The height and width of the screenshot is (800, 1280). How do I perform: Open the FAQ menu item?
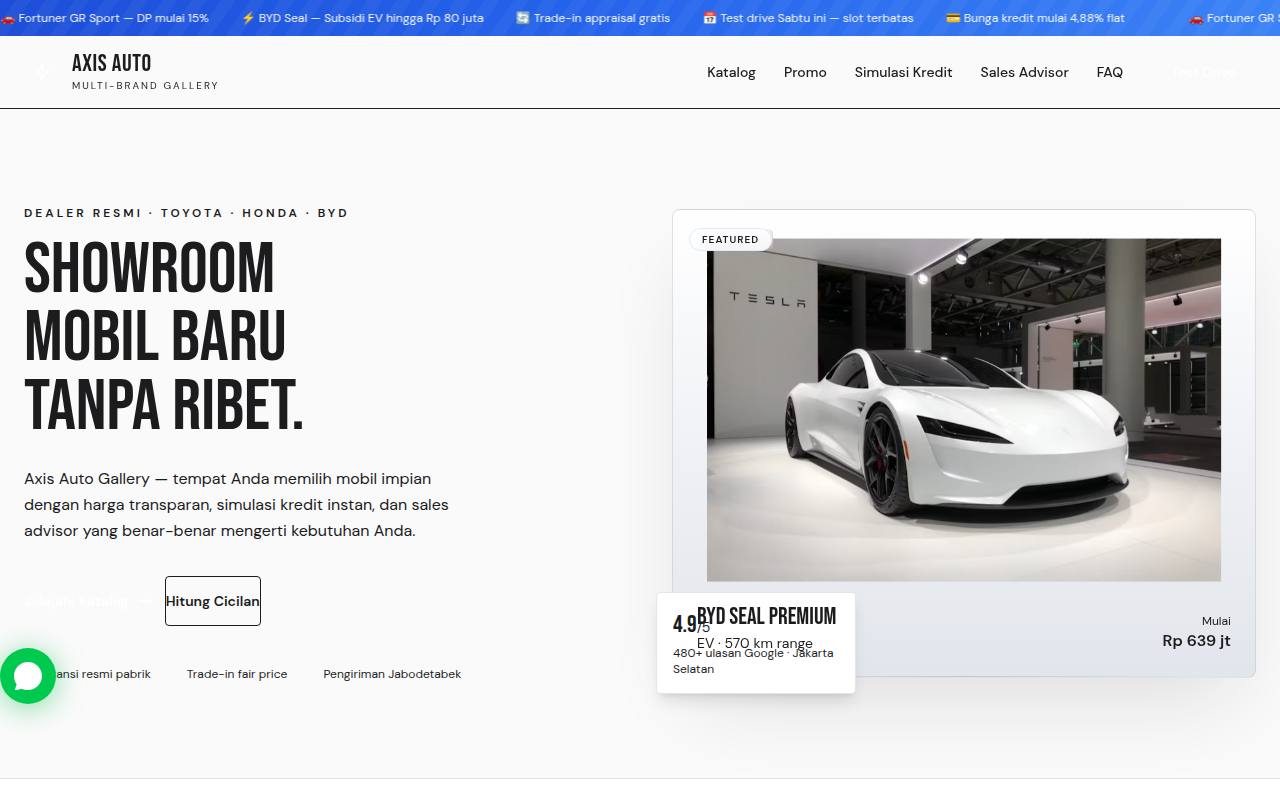(1109, 72)
